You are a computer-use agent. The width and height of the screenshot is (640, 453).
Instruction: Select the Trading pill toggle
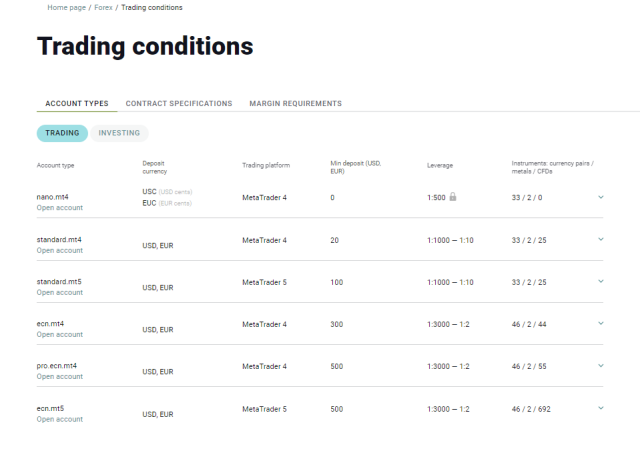pos(62,133)
